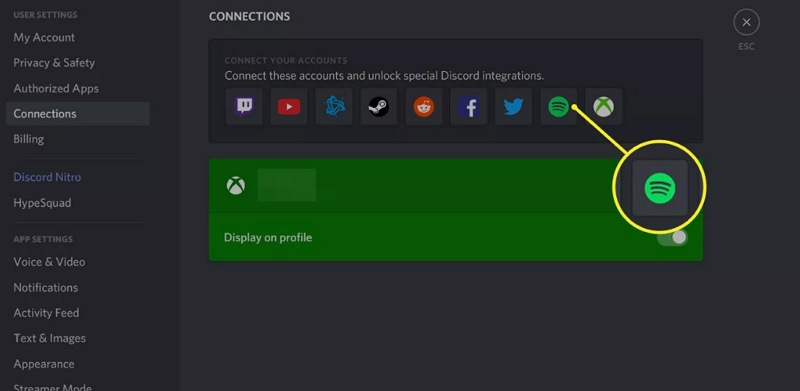Viewport: 800px width, 391px height.
Task: Click the APP SETTINGS section header
Action: point(43,239)
